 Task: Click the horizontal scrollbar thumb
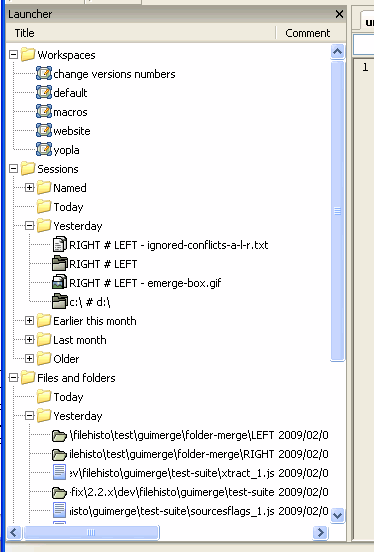[x=91, y=532]
